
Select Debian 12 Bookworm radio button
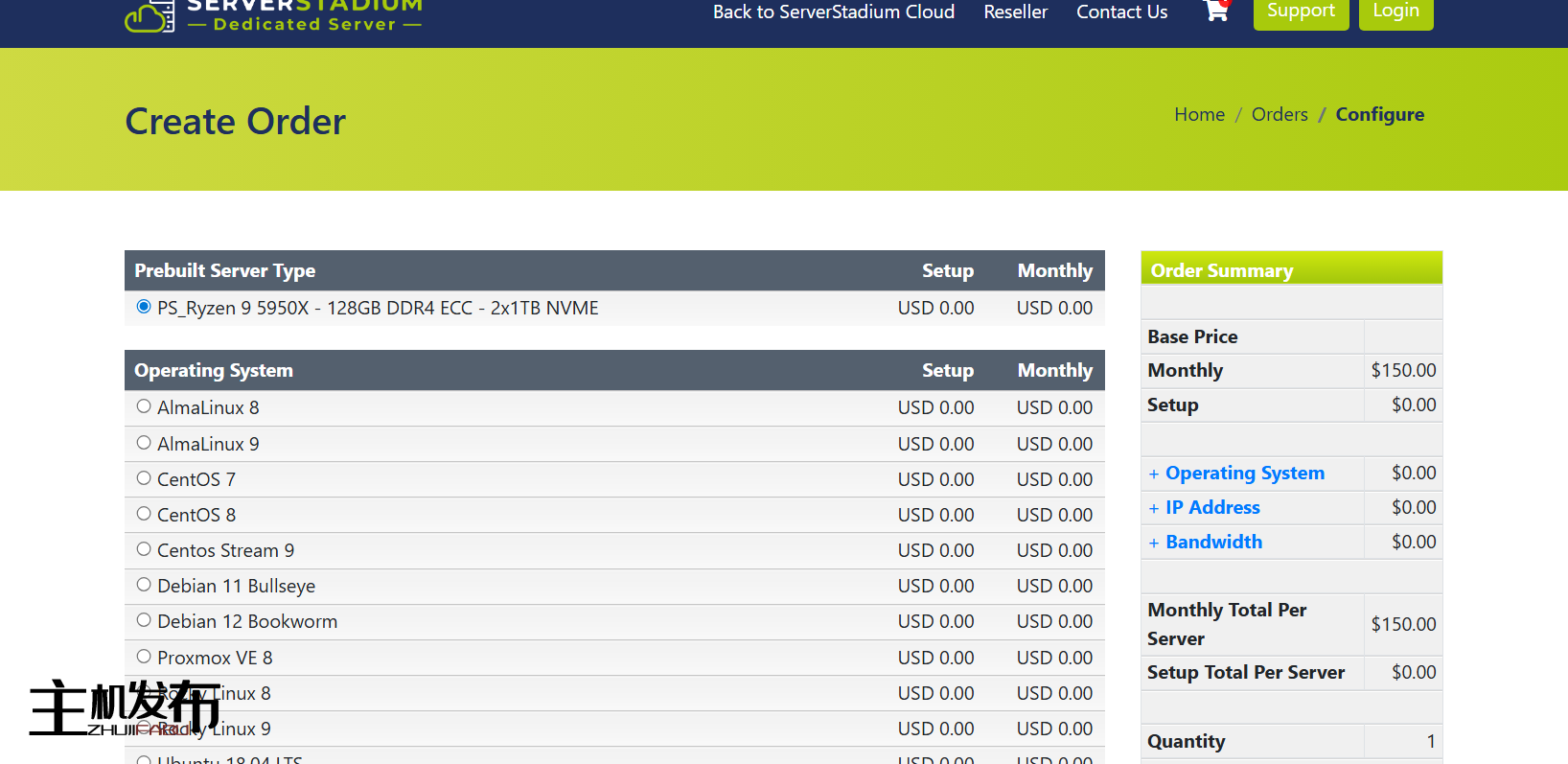[144, 620]
